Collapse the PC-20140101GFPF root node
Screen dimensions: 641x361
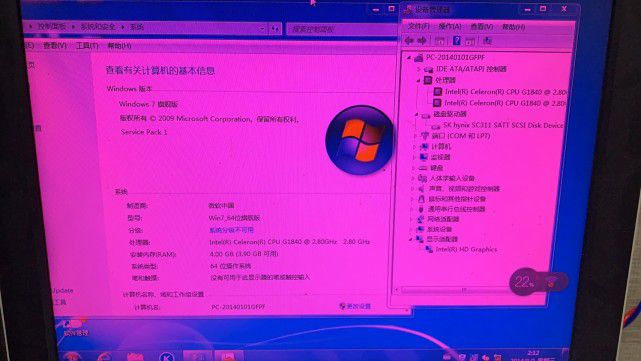coord(408,58)
